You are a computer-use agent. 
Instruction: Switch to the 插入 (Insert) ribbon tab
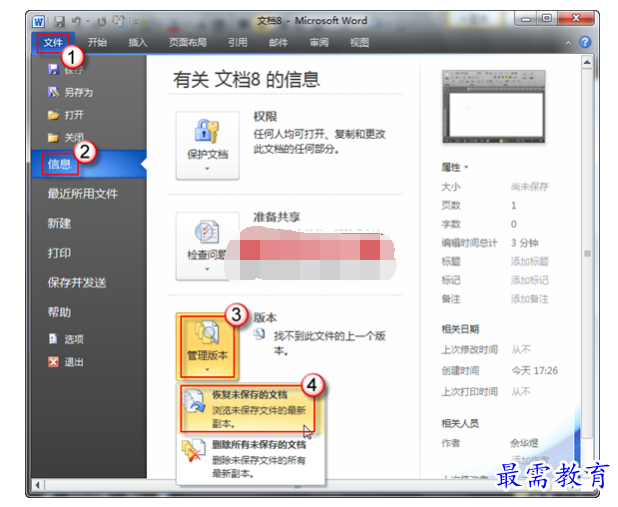pyautogui.click(x=138, y=43)
